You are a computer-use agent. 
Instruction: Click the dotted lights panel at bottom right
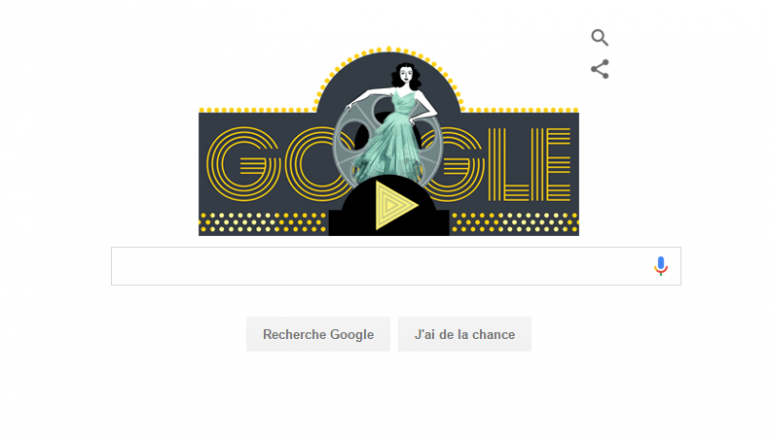515,222
